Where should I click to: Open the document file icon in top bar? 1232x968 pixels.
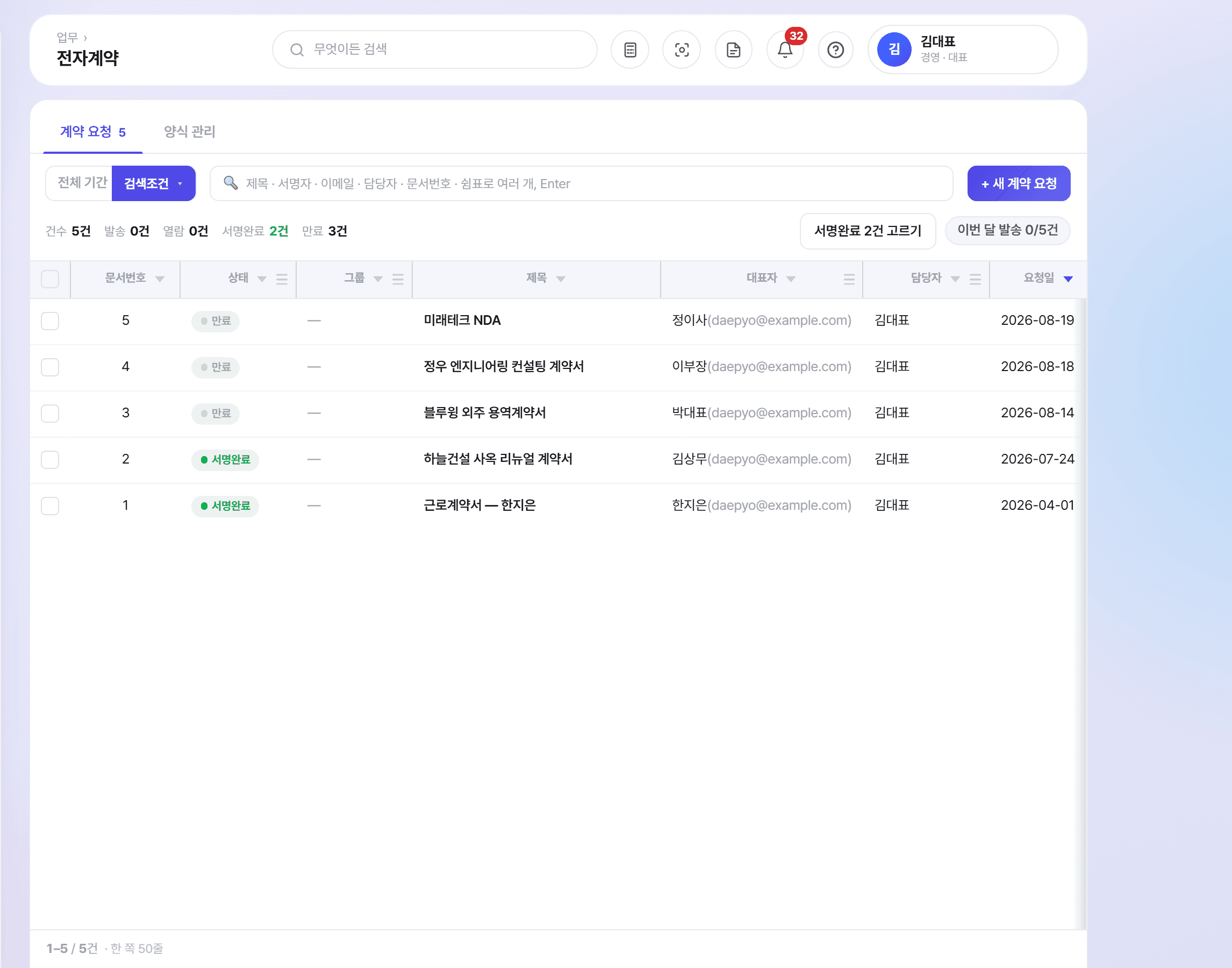[734, 50]
